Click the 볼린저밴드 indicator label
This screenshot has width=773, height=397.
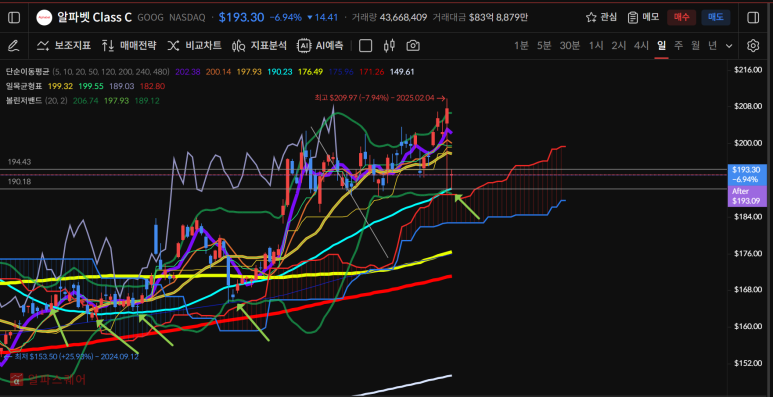24,101
